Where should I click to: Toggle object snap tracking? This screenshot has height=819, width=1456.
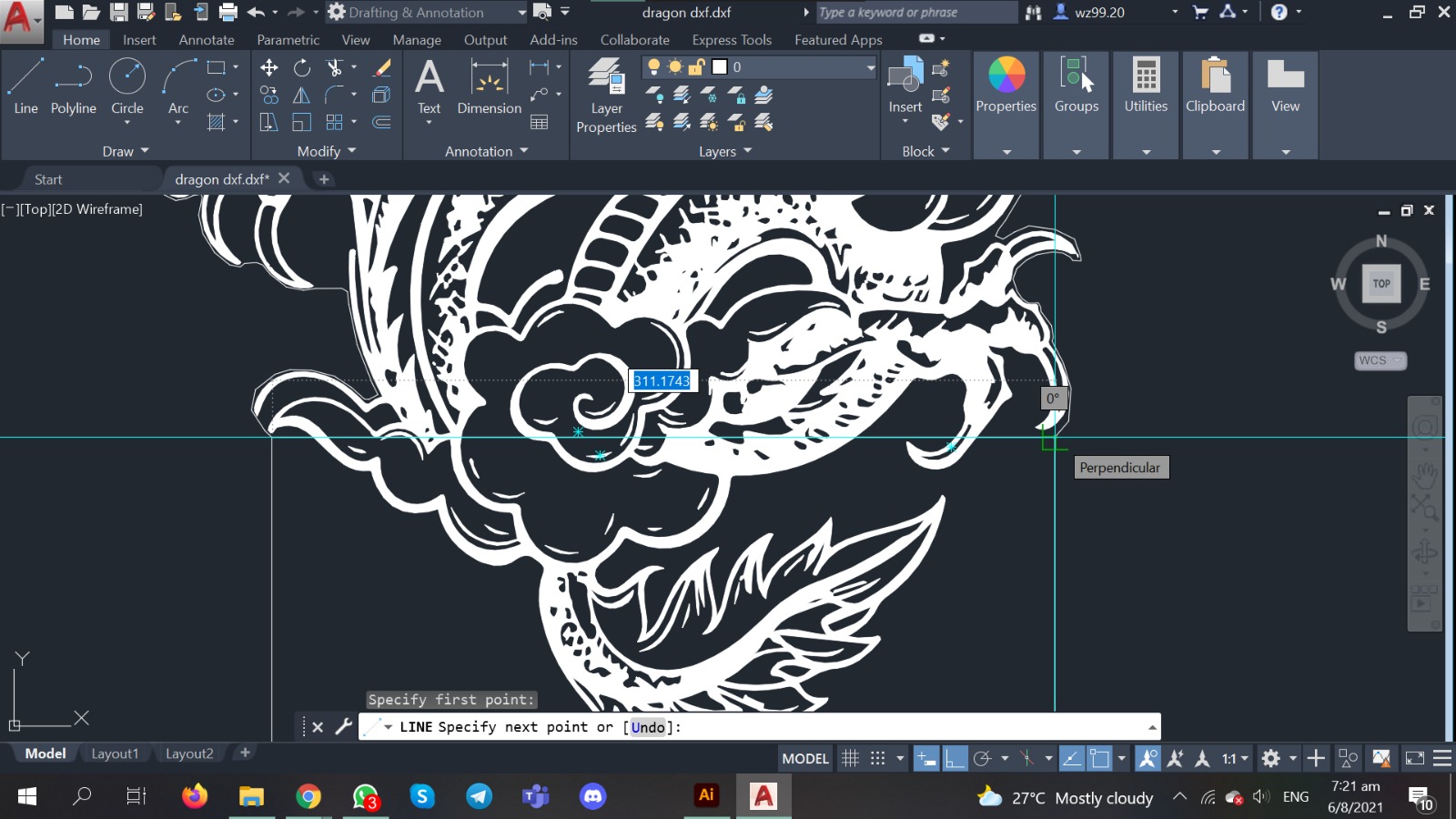(x=1072, y=758)
